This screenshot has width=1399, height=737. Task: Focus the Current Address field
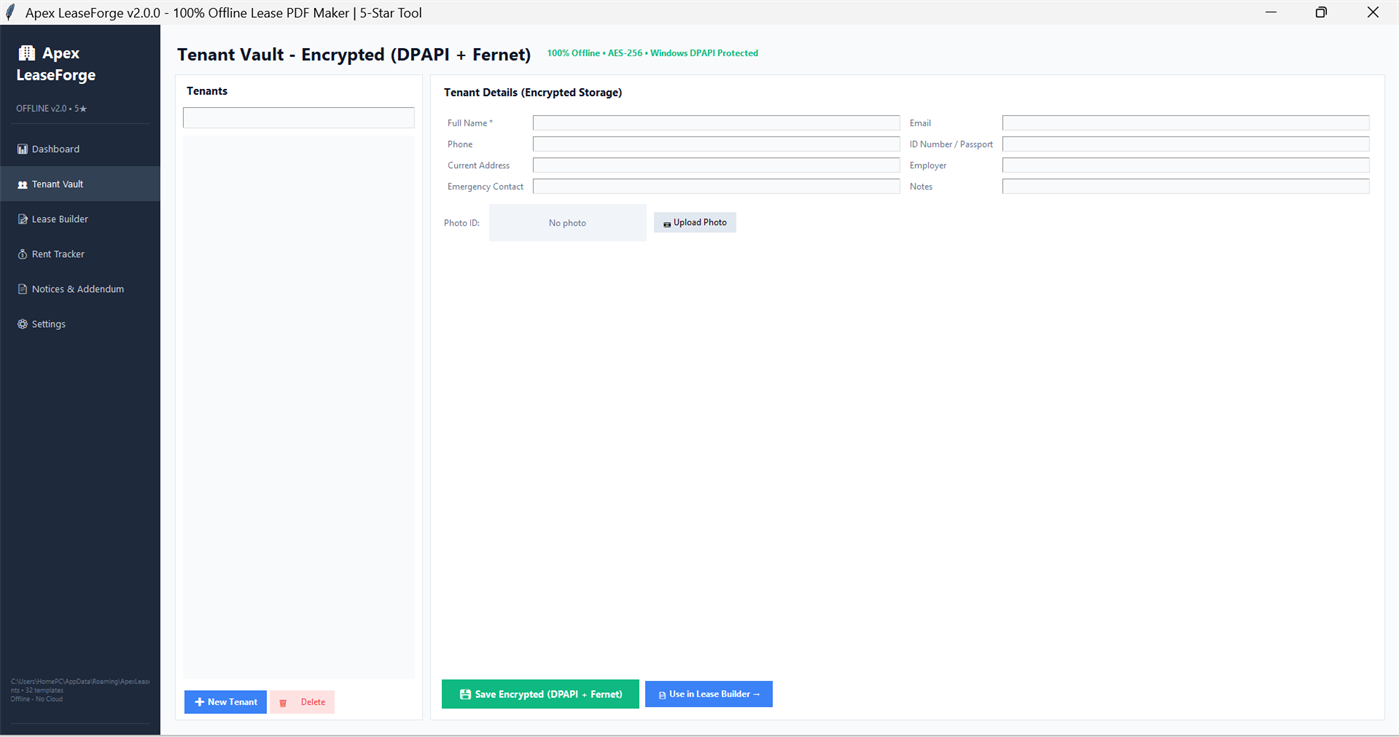(x=716, y=165)
